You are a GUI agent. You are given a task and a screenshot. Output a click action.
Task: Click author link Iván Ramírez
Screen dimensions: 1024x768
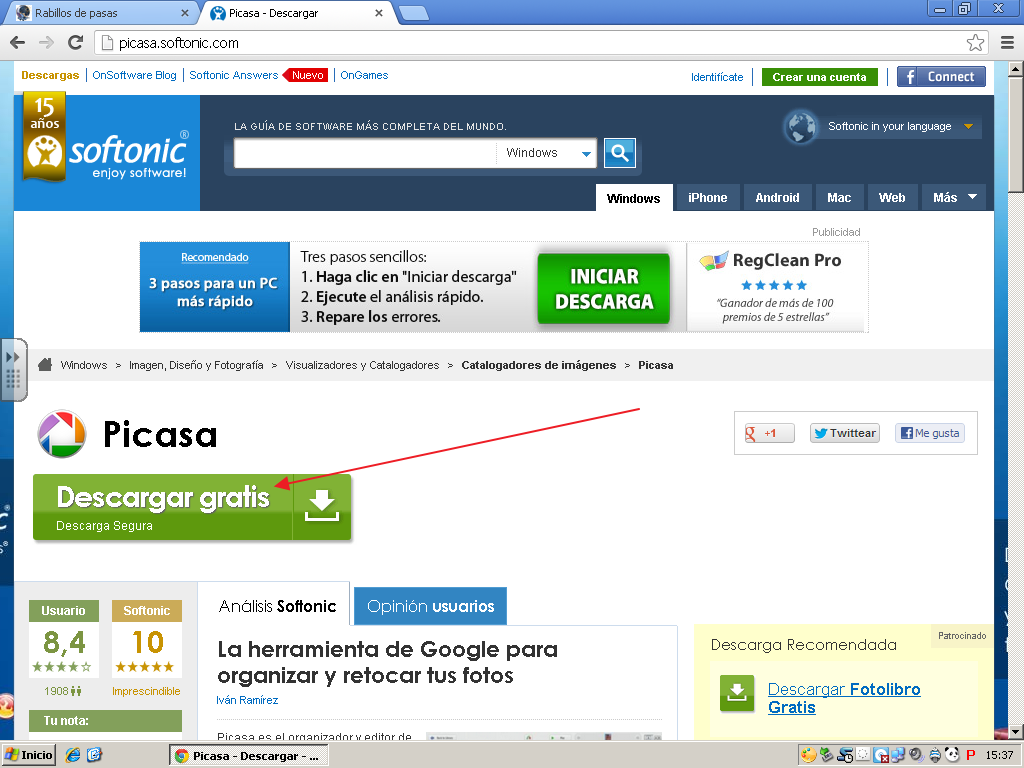point(247,700)
